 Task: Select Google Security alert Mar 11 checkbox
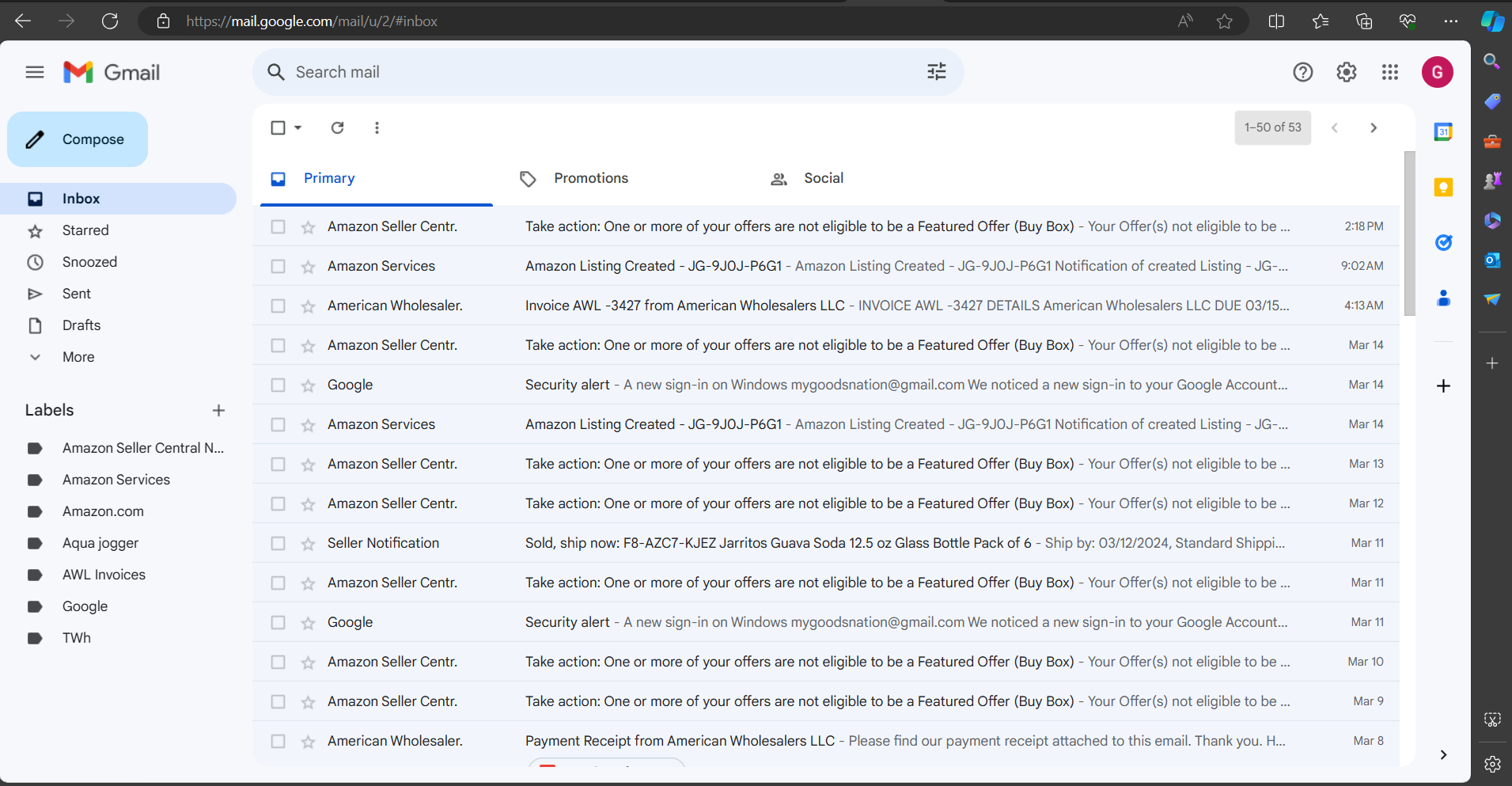pyautogui.click(x=278, y=622)
